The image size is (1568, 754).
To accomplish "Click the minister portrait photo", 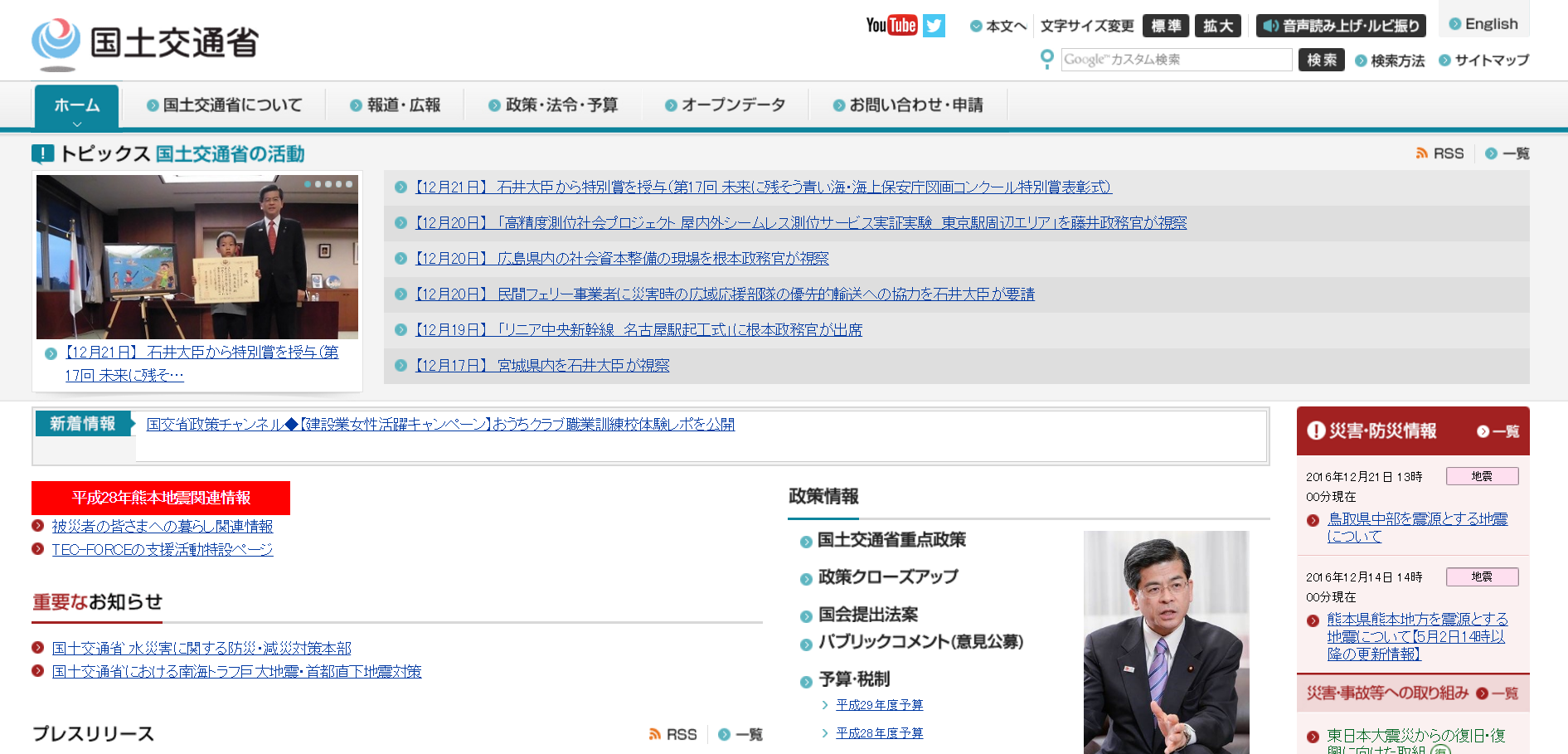I will [1167, 642].
